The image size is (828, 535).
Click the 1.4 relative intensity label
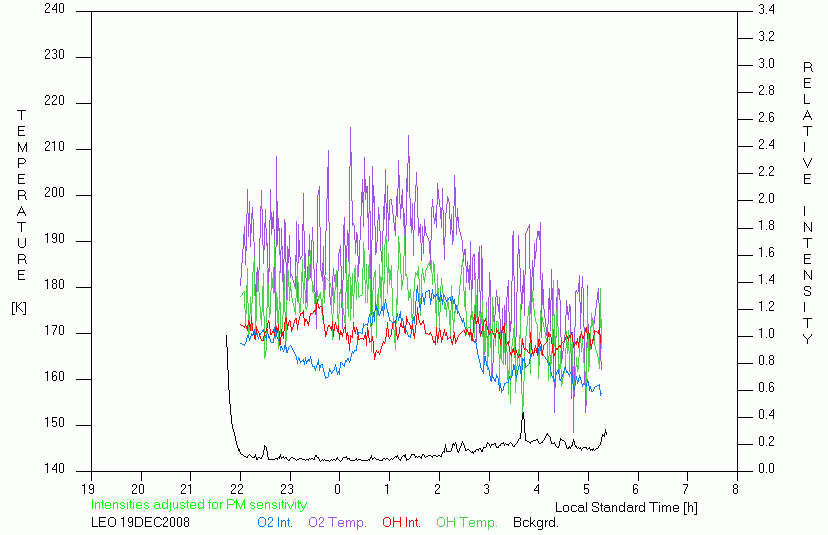(x=766, y=279)
